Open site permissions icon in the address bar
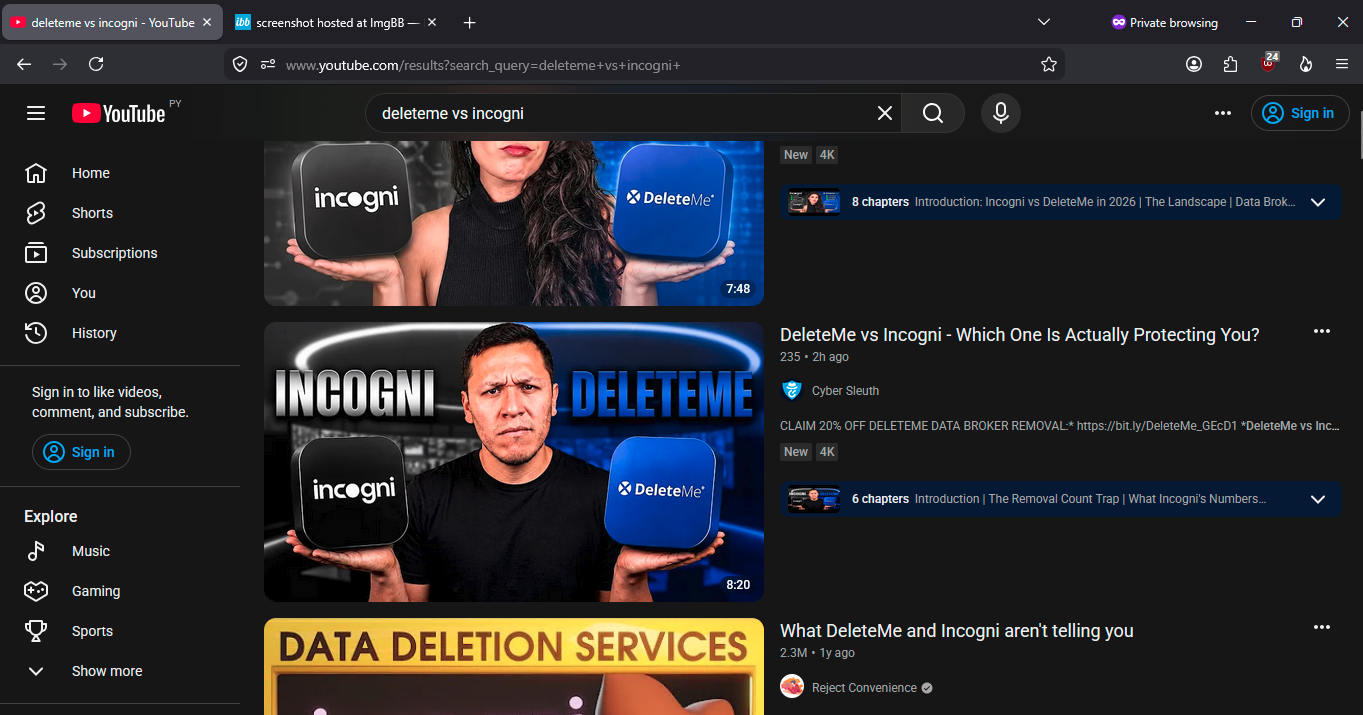The height and width of the screenshot is (715, 1363). pyautogui.click(x=268, y=64)
